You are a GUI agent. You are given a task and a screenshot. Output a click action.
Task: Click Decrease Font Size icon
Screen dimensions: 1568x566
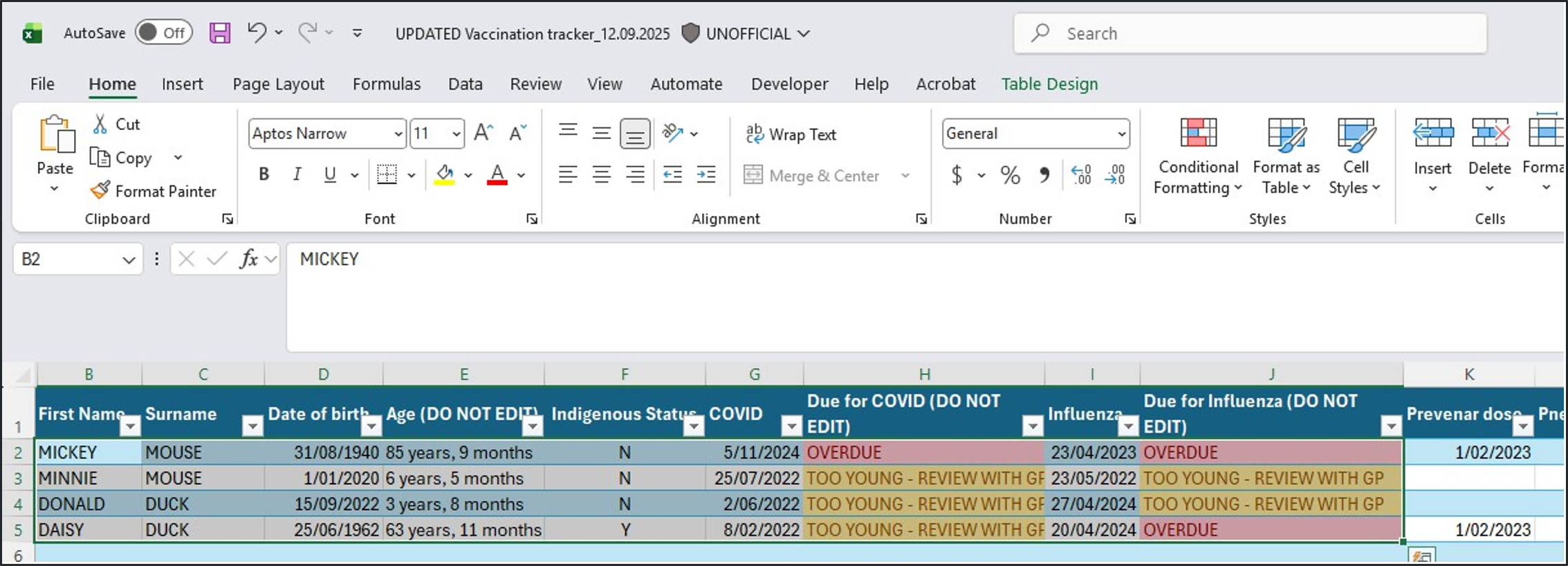point(518,132)
